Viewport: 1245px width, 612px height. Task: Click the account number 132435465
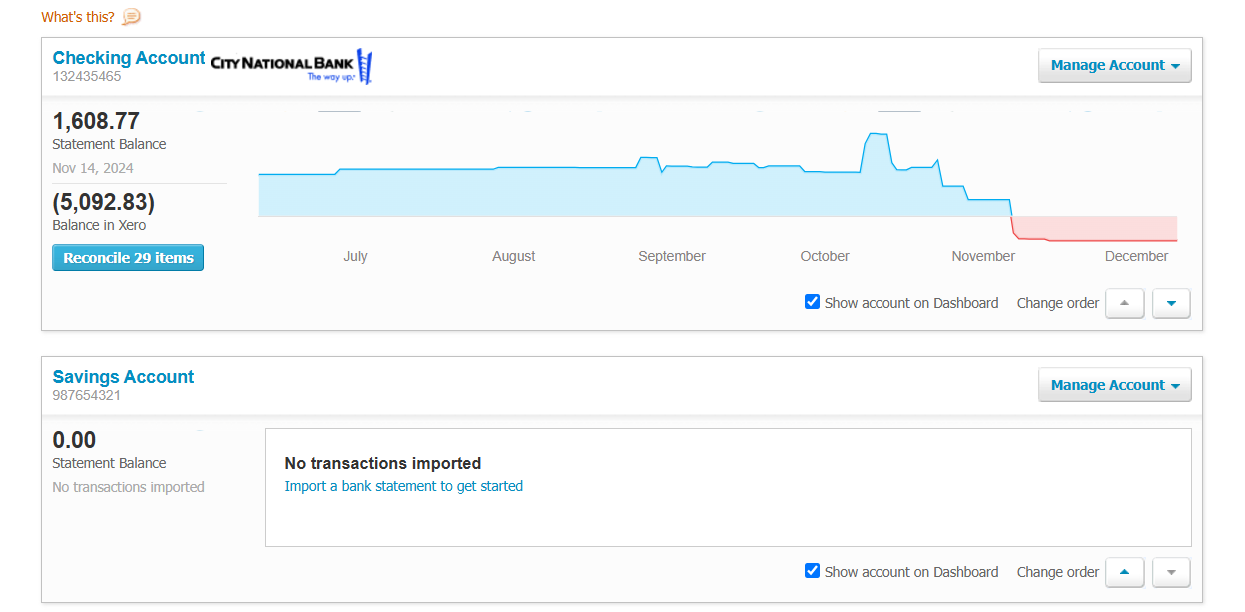(x=87, y=76)
